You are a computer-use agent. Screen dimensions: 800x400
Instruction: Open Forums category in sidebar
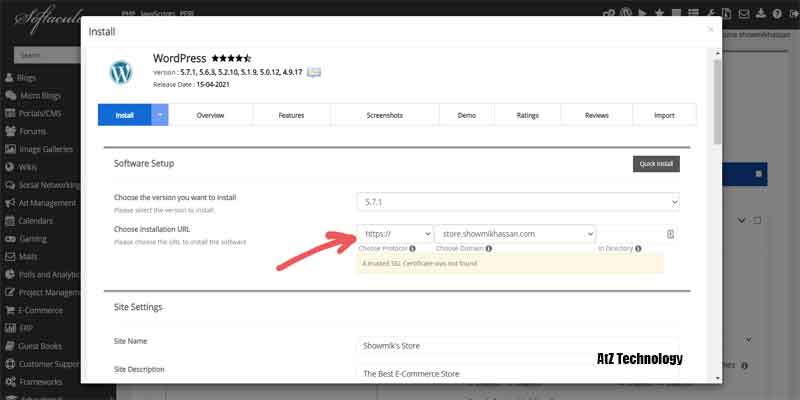point(26,132)
